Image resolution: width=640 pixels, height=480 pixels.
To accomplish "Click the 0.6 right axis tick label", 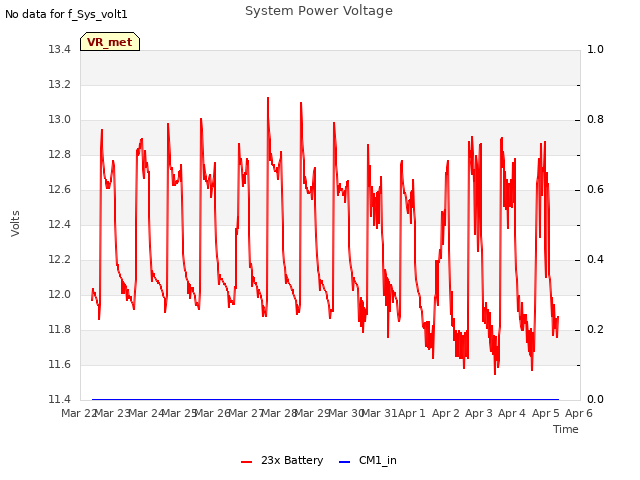I will (595, 189).
